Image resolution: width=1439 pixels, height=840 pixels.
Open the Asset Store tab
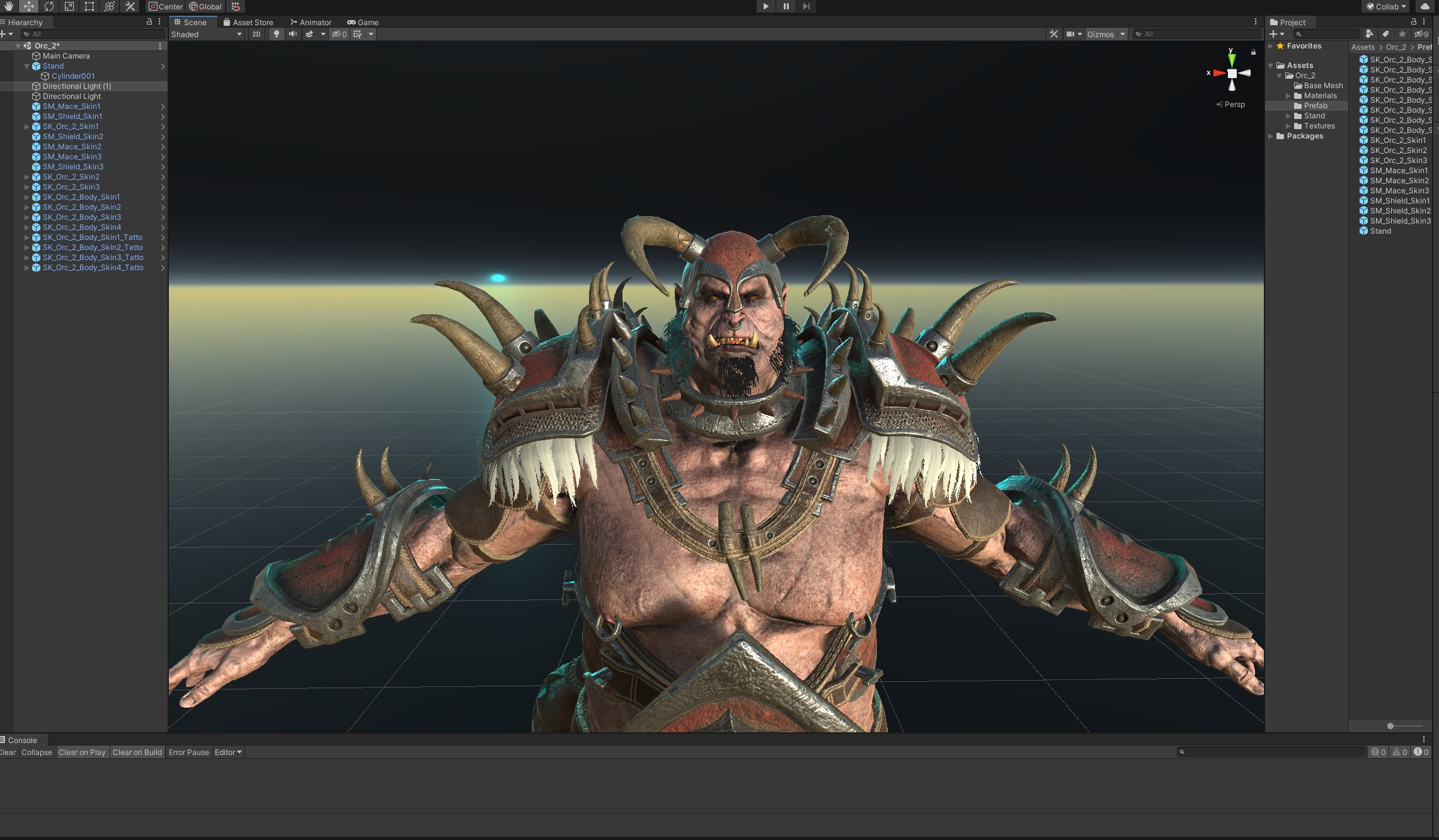(248, 22)
